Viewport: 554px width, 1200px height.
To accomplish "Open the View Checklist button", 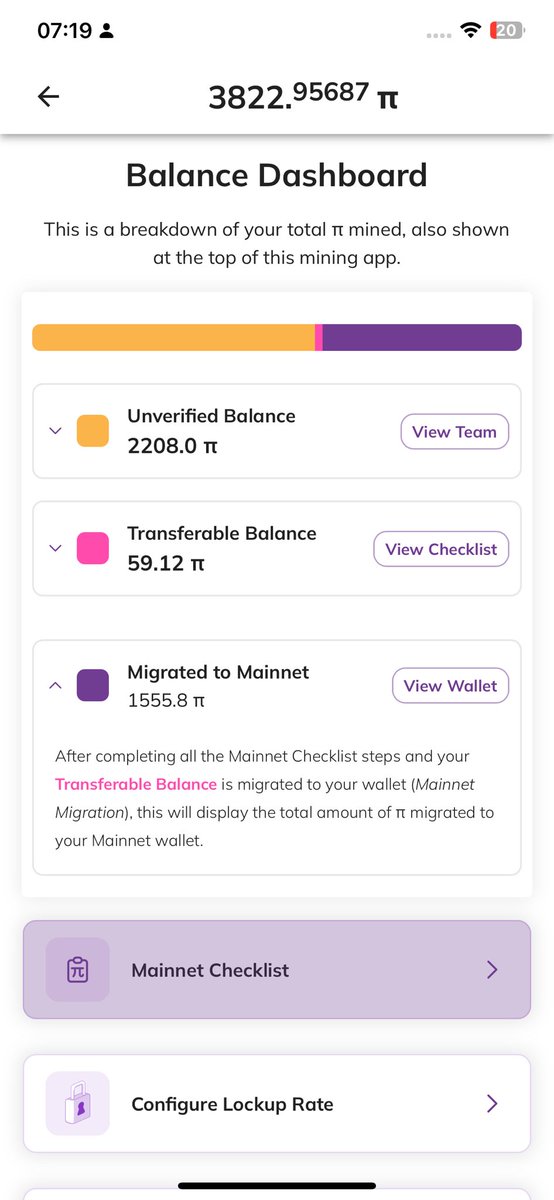I will pyautogui.click(x=441, y=549).
